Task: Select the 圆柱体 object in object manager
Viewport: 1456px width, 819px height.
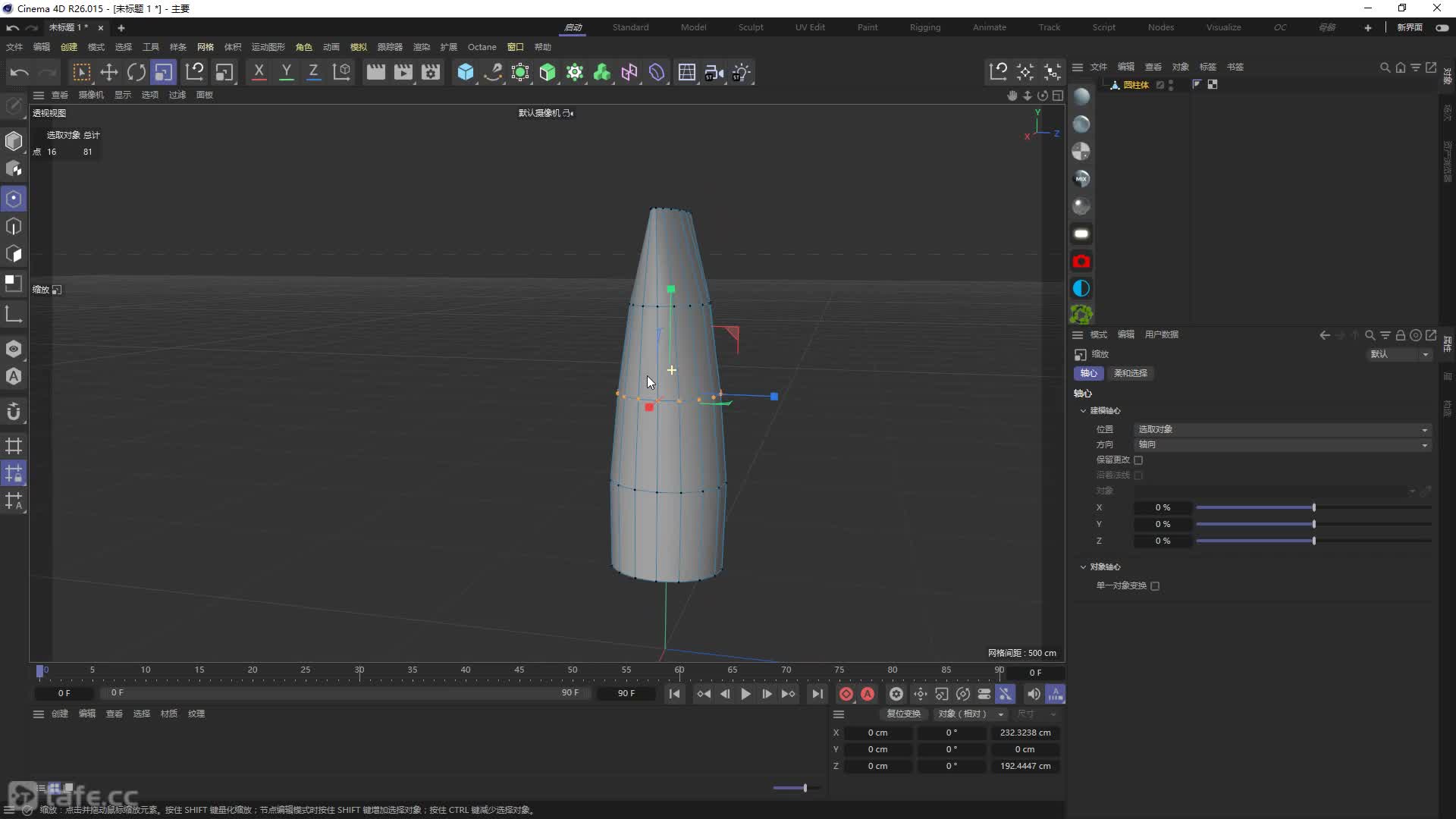Action: (x=1135, y=85)
